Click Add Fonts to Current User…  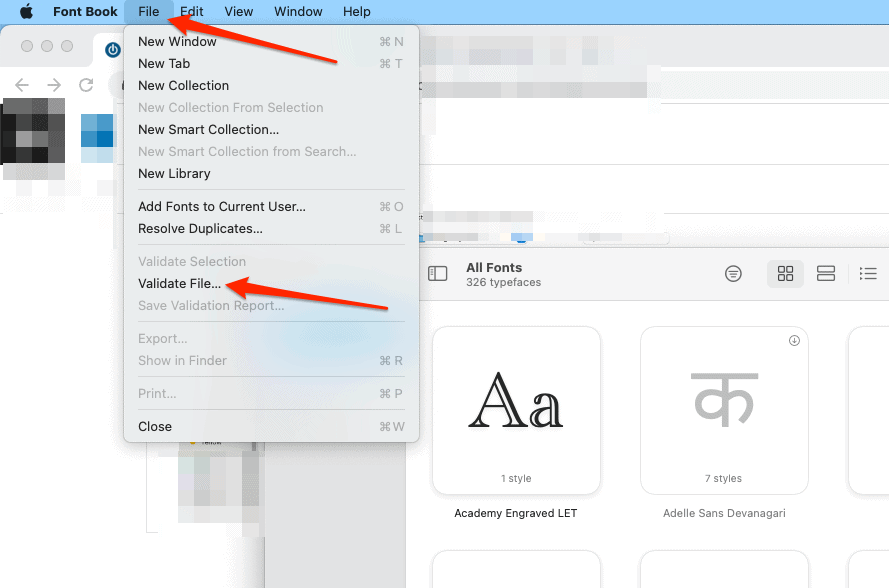tap(222, 206)
